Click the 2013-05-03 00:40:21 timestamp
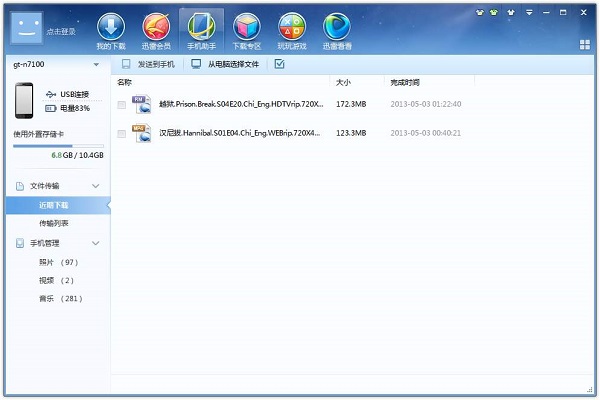This screenshot has height=400, width=600. point(426,133)
